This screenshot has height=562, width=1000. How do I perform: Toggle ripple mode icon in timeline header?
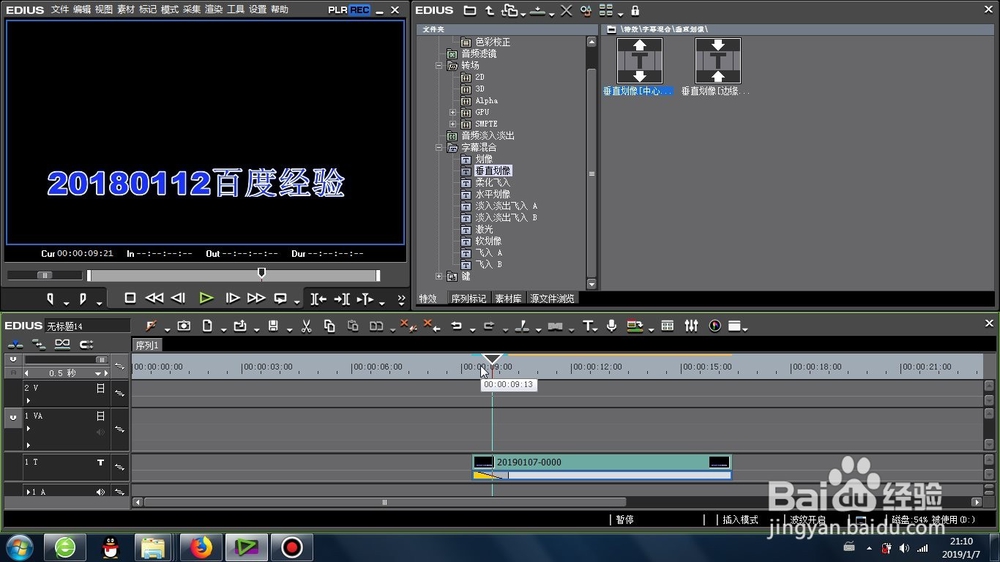pos(39,344)
